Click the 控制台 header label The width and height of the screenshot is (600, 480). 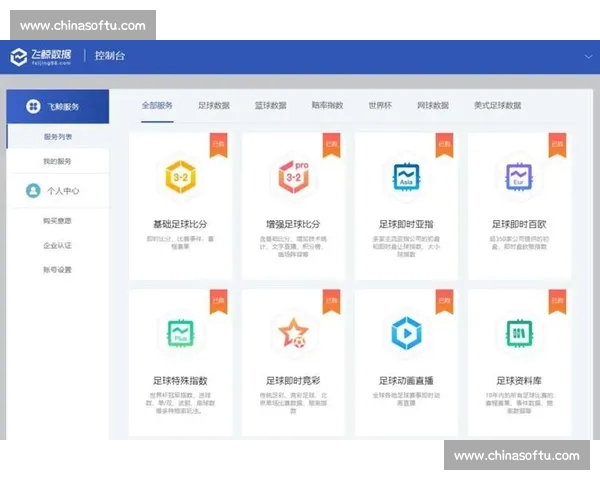pos(110,56)
